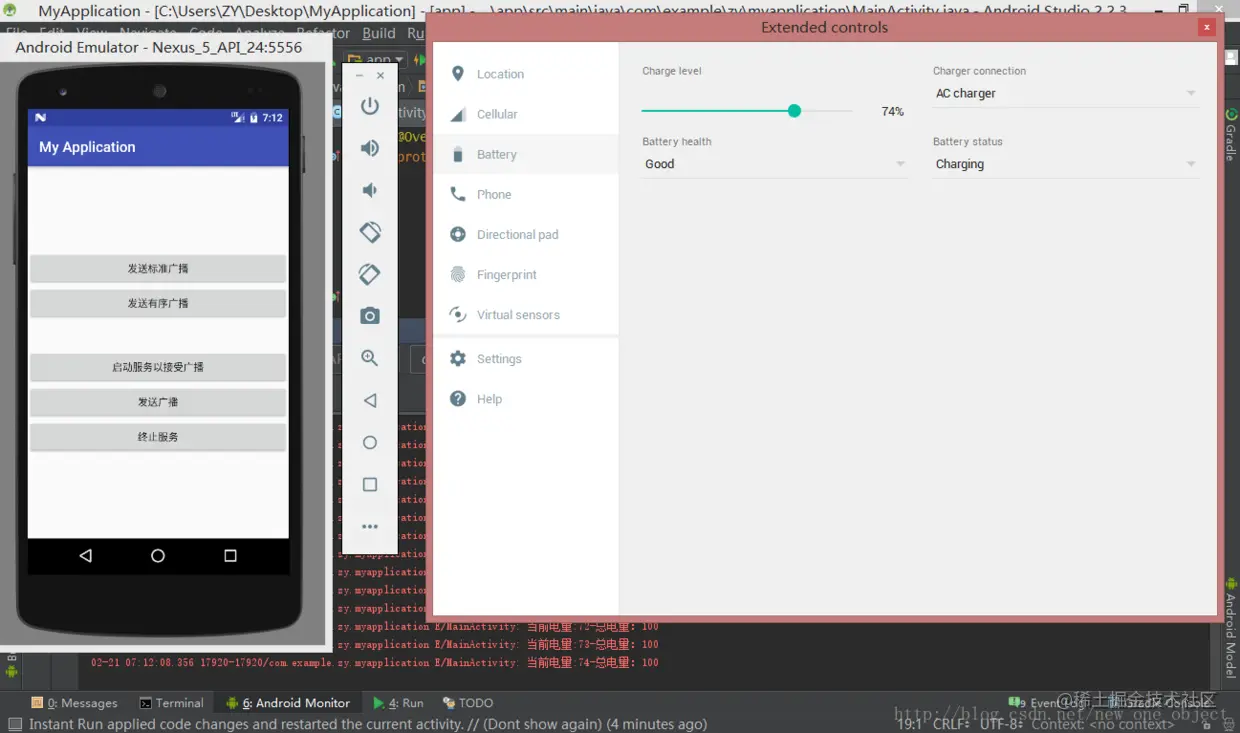Close the Extended controls window
Image resolution: width=1240 pixels, height=733 pixels.
click(x=1207, y=27)
